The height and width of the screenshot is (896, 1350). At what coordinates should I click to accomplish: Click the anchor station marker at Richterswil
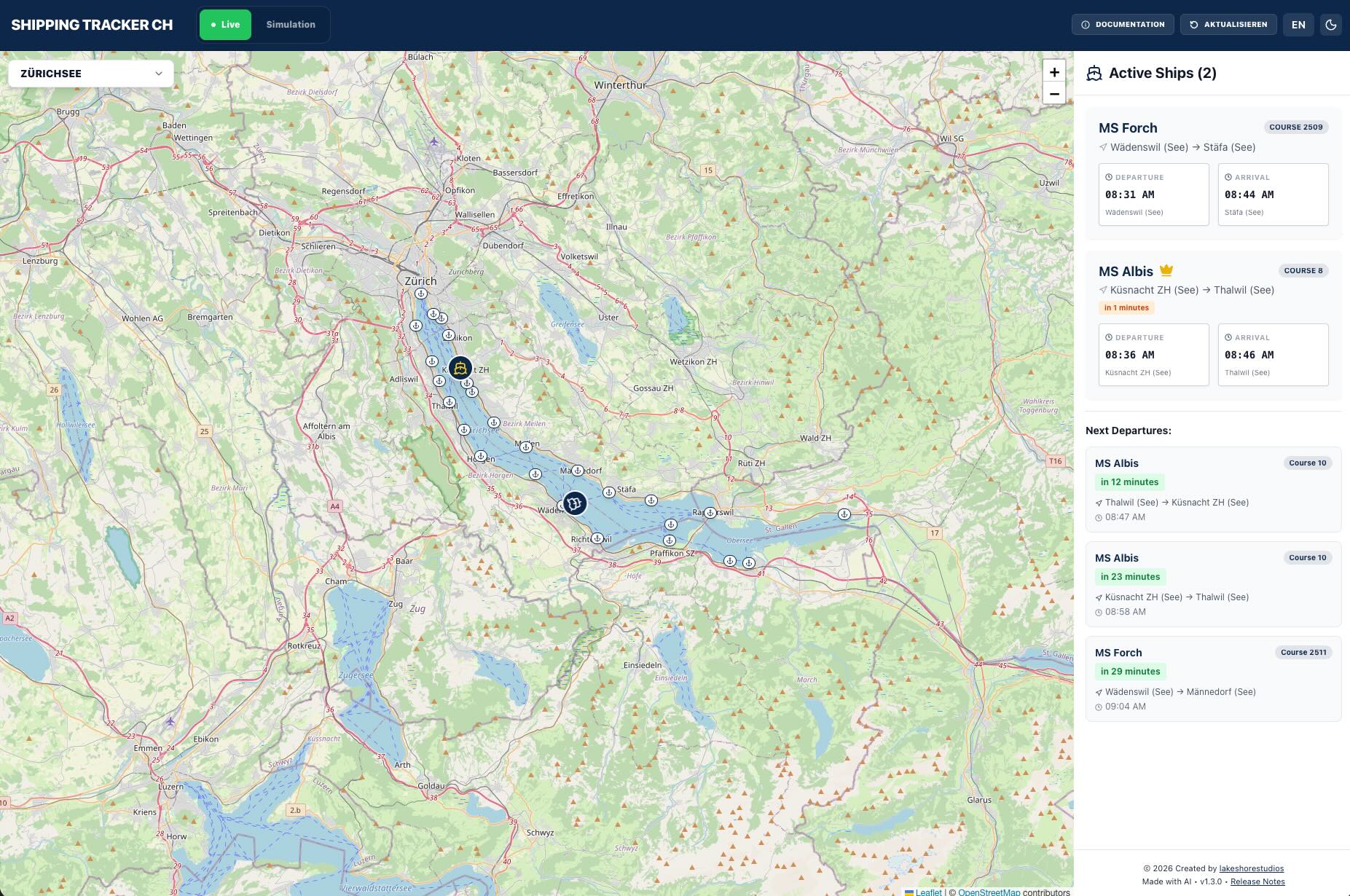point(597,538)
